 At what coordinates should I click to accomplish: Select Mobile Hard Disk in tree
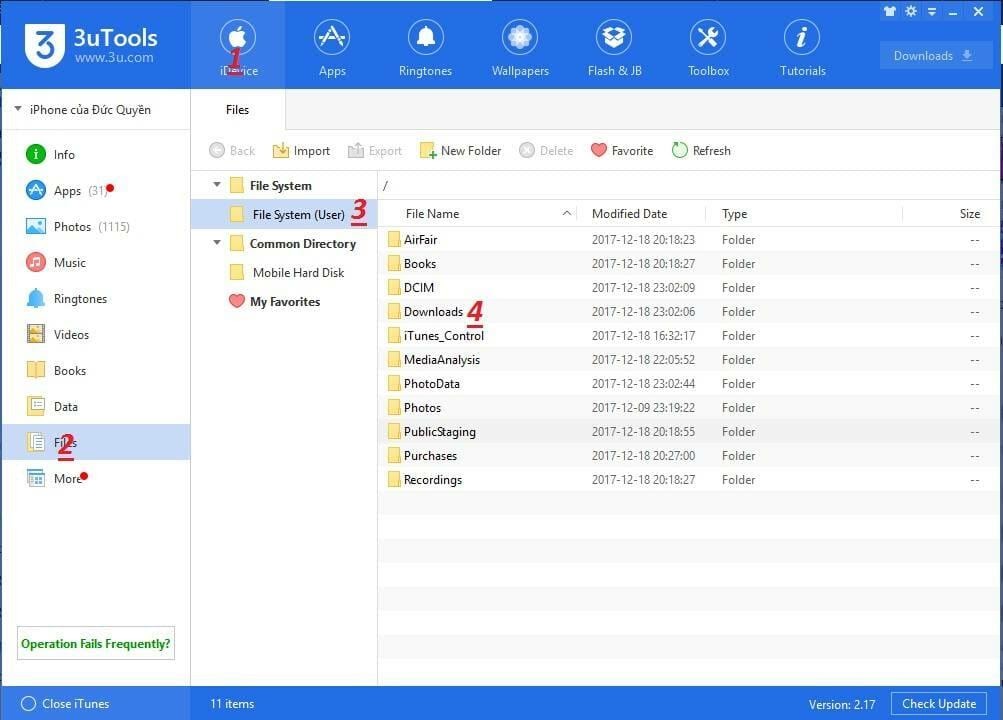click(297, 273)
